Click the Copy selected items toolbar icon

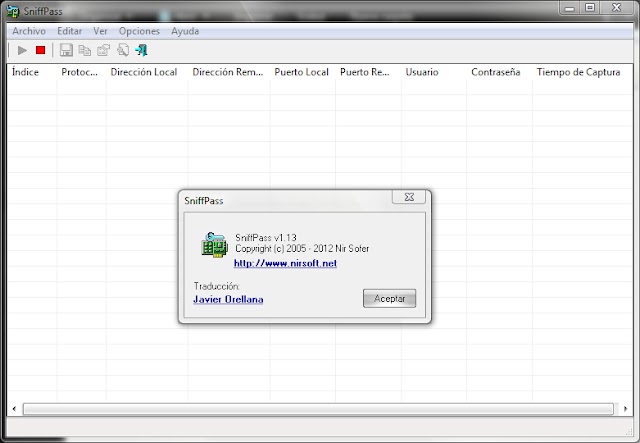[84, 50]
